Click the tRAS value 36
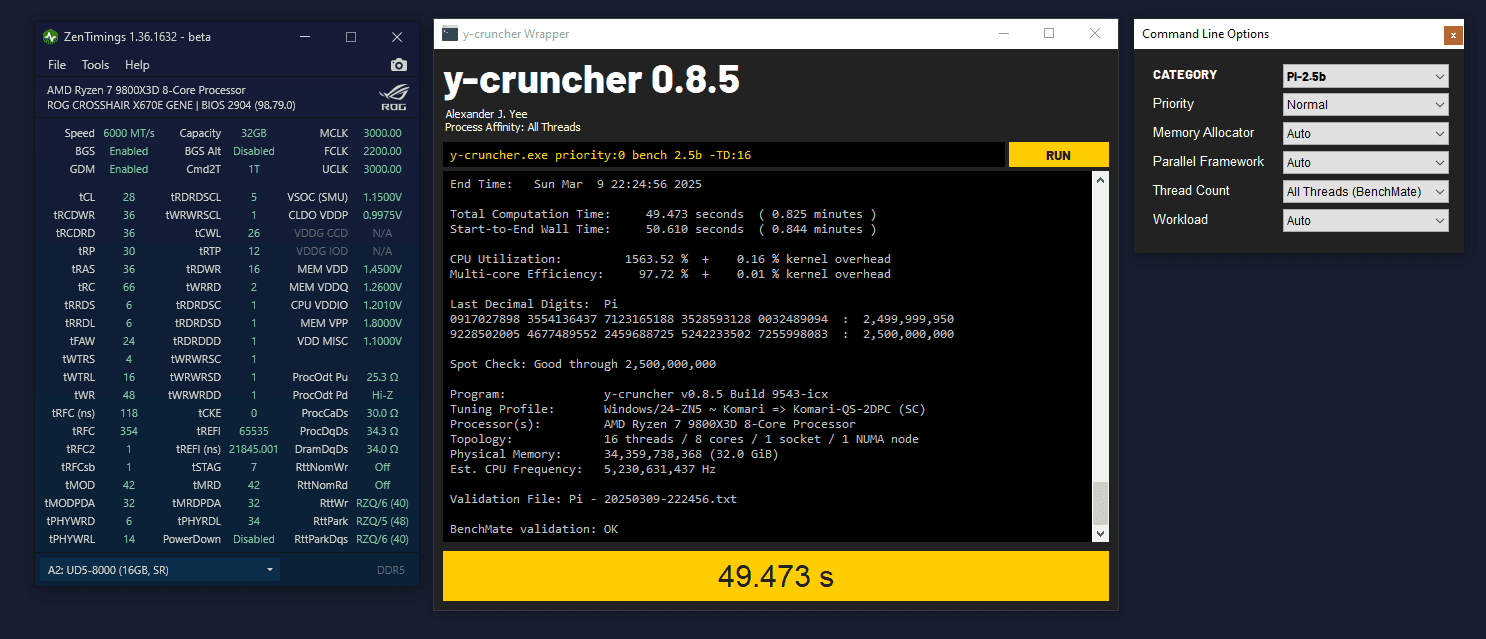 [128, 269]
